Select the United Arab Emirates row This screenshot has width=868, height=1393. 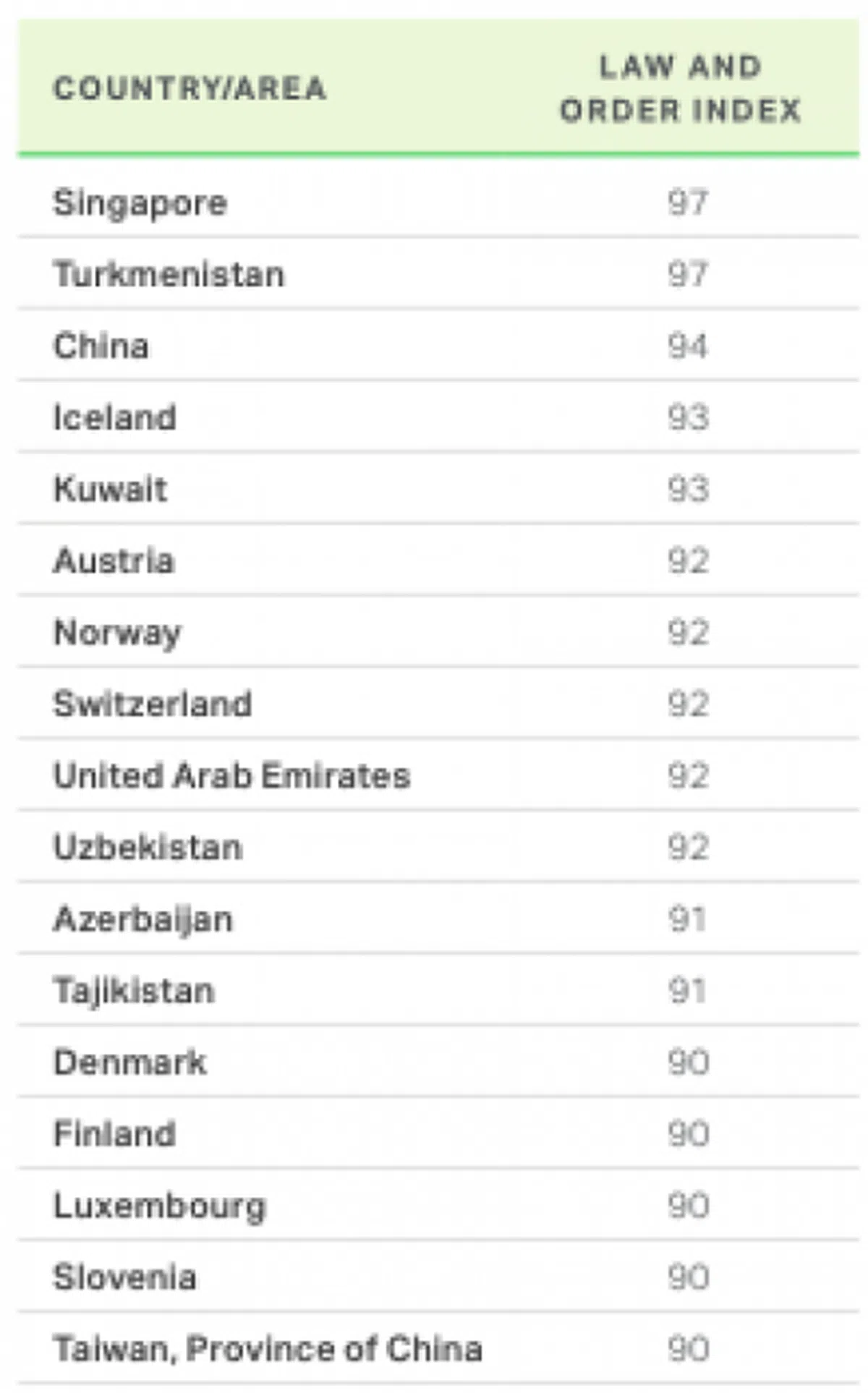coord(232,775)
